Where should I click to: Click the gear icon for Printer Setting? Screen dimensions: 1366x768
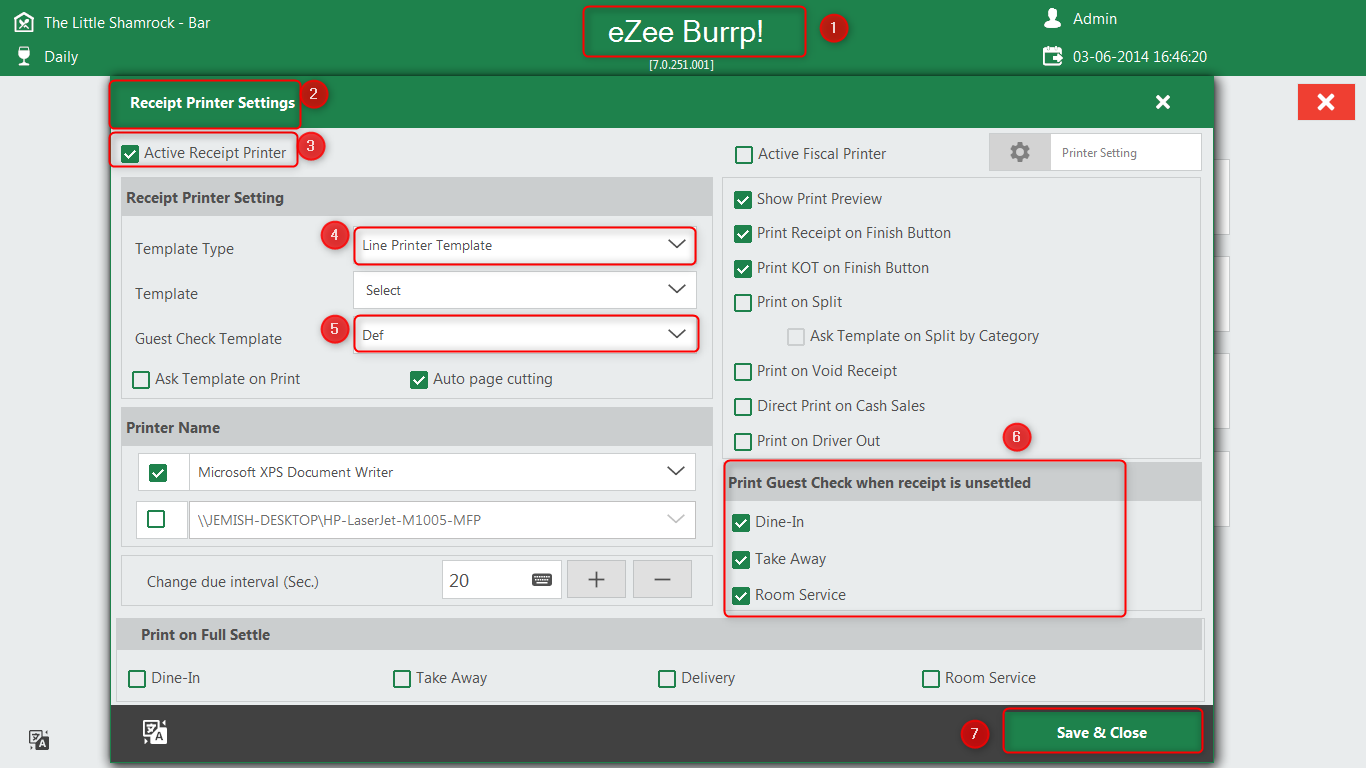(1019, 152)
